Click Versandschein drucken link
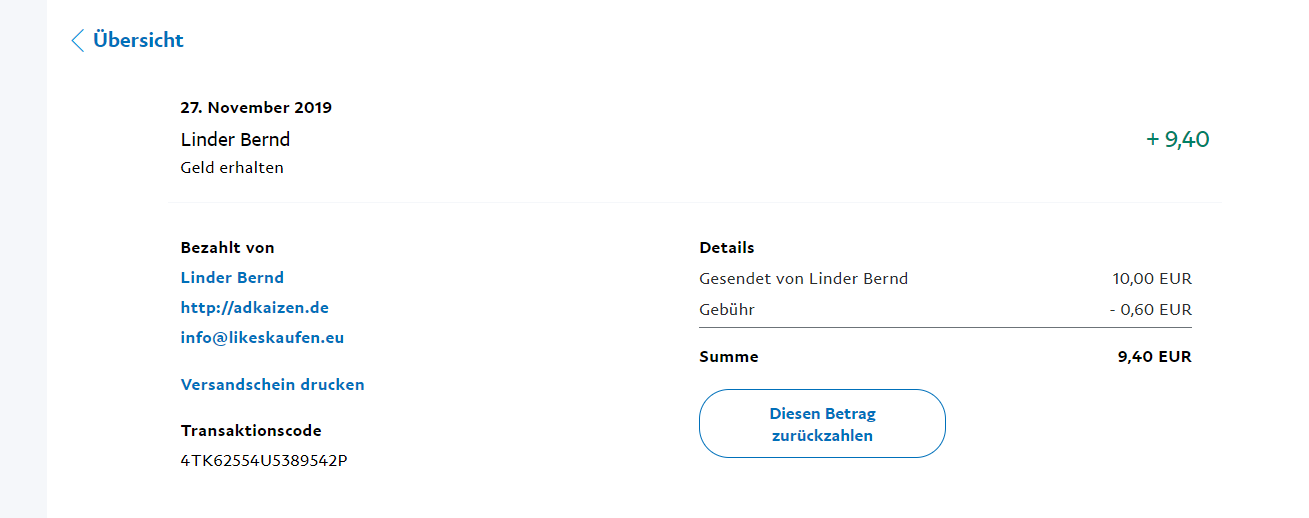The width and height of the screenshot is (1309, 518). 272,385
